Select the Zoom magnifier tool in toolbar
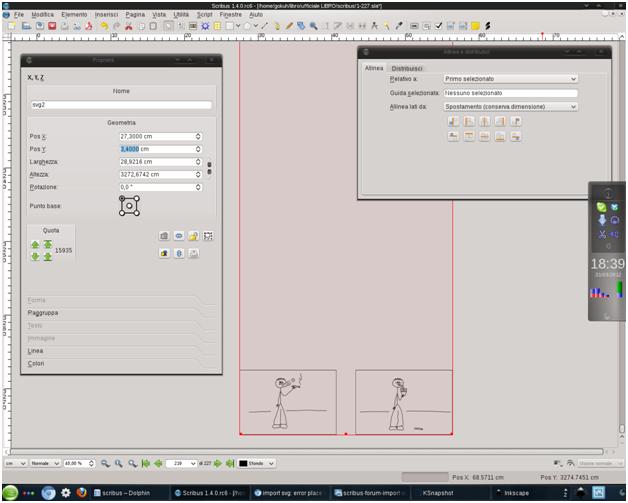Viewport: 628px width, 503px height. tap(314, 26)
